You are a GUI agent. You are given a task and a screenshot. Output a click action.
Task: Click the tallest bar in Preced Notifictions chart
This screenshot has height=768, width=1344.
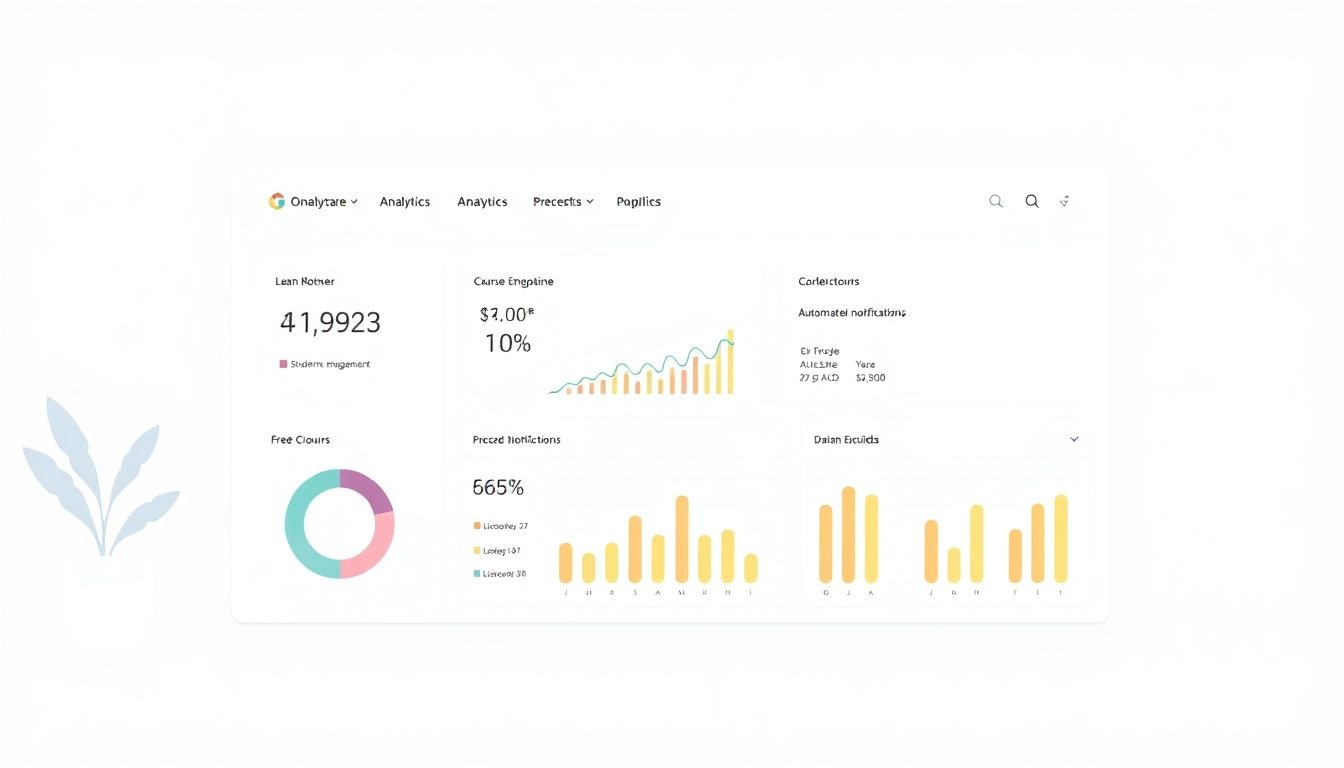point(682,538)
